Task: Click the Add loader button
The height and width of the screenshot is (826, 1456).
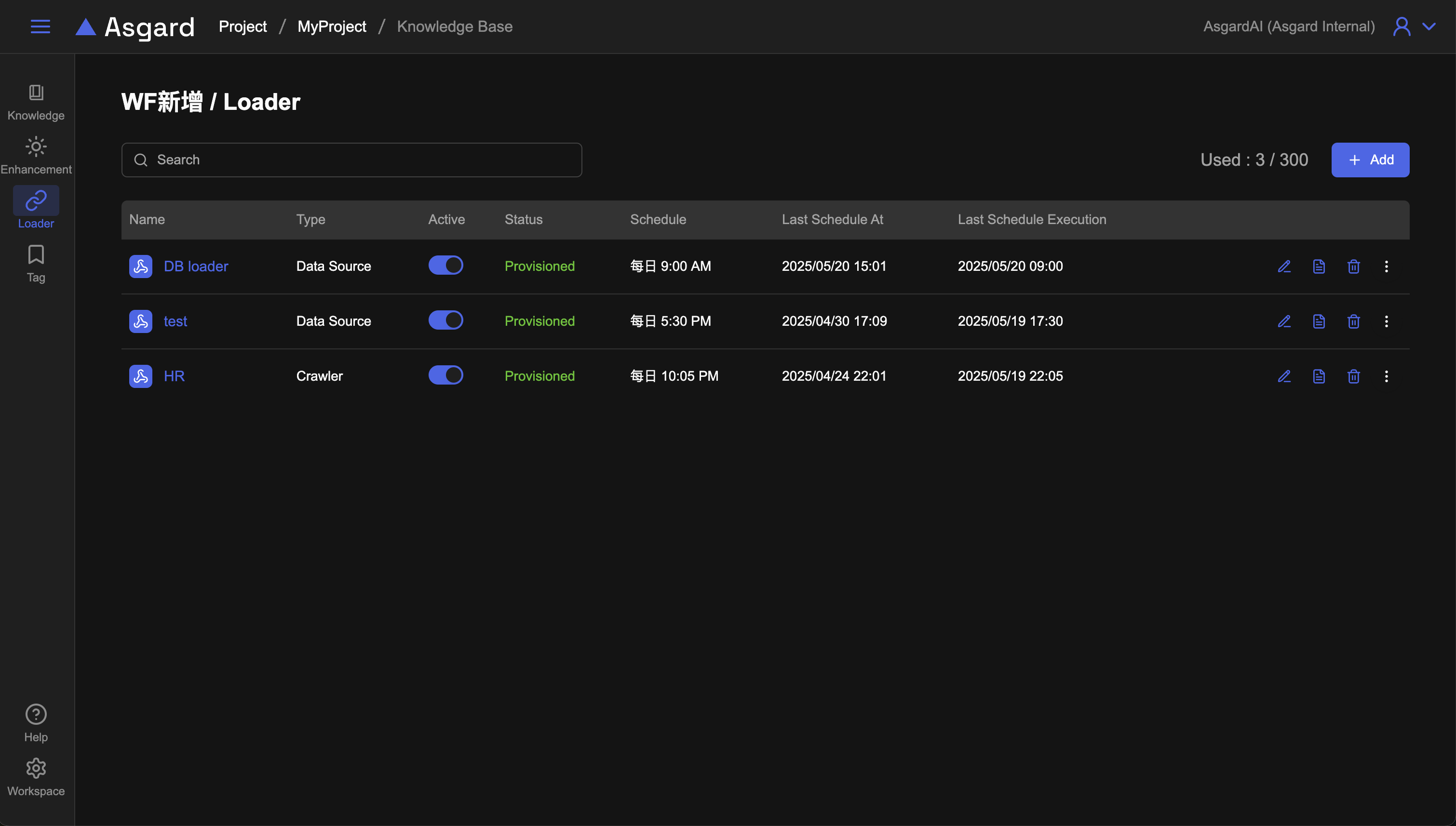Action: click(x=1370, y=160)
